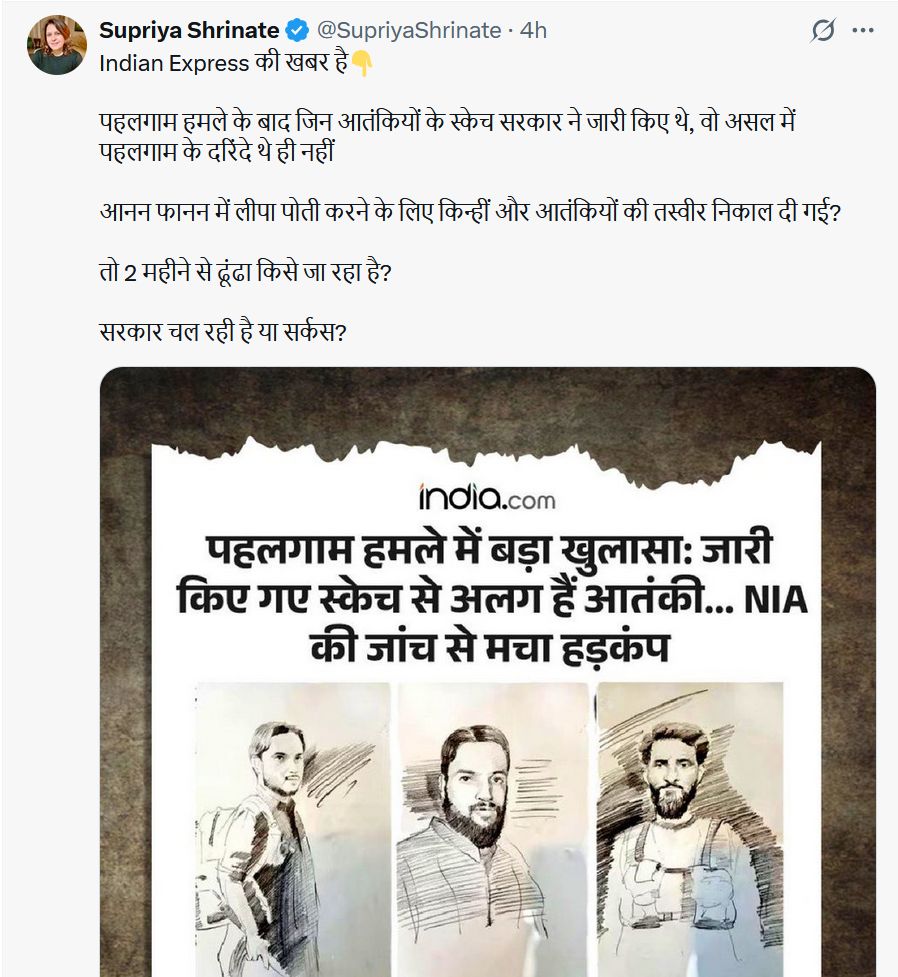
Task: Open Supriya Shrinate's profile avatar
Action: click(56, 45)
